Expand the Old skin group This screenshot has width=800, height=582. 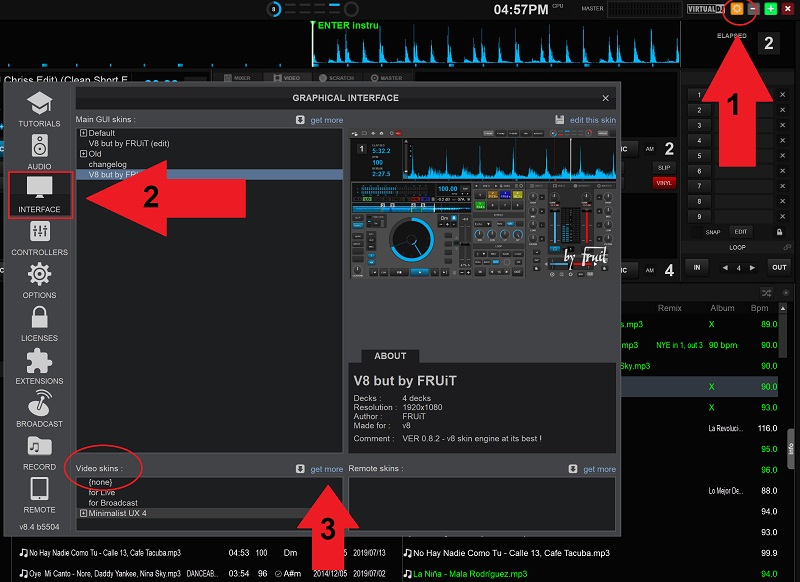(83, 154)
